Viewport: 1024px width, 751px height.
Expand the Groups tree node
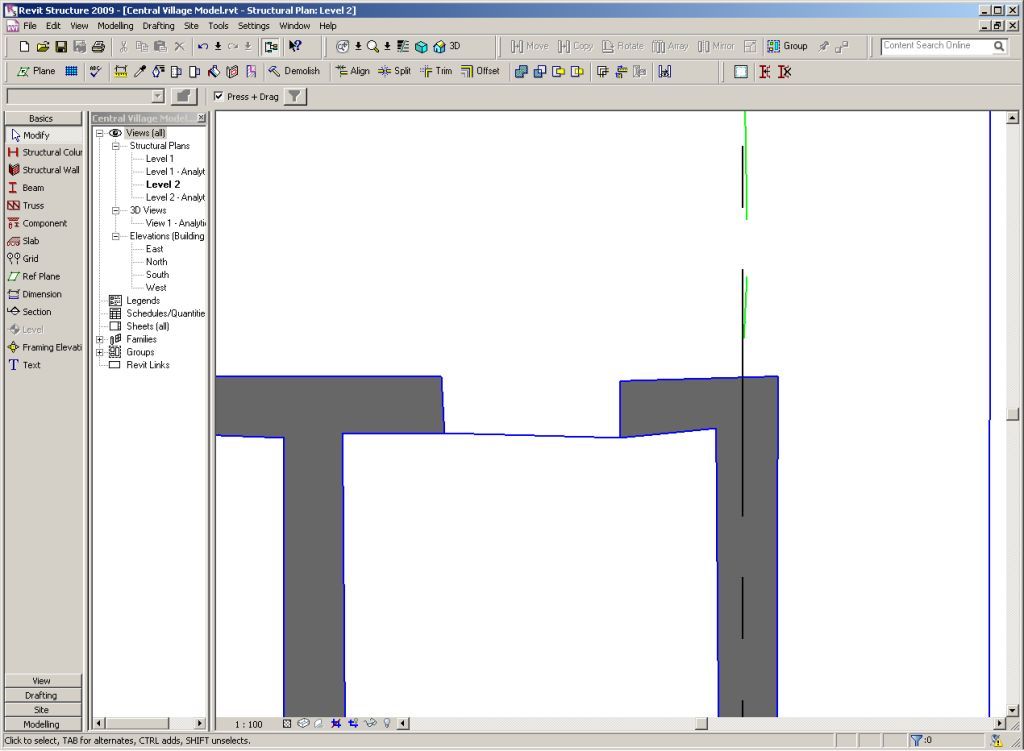pyautogui.click(x=100, y=352)
